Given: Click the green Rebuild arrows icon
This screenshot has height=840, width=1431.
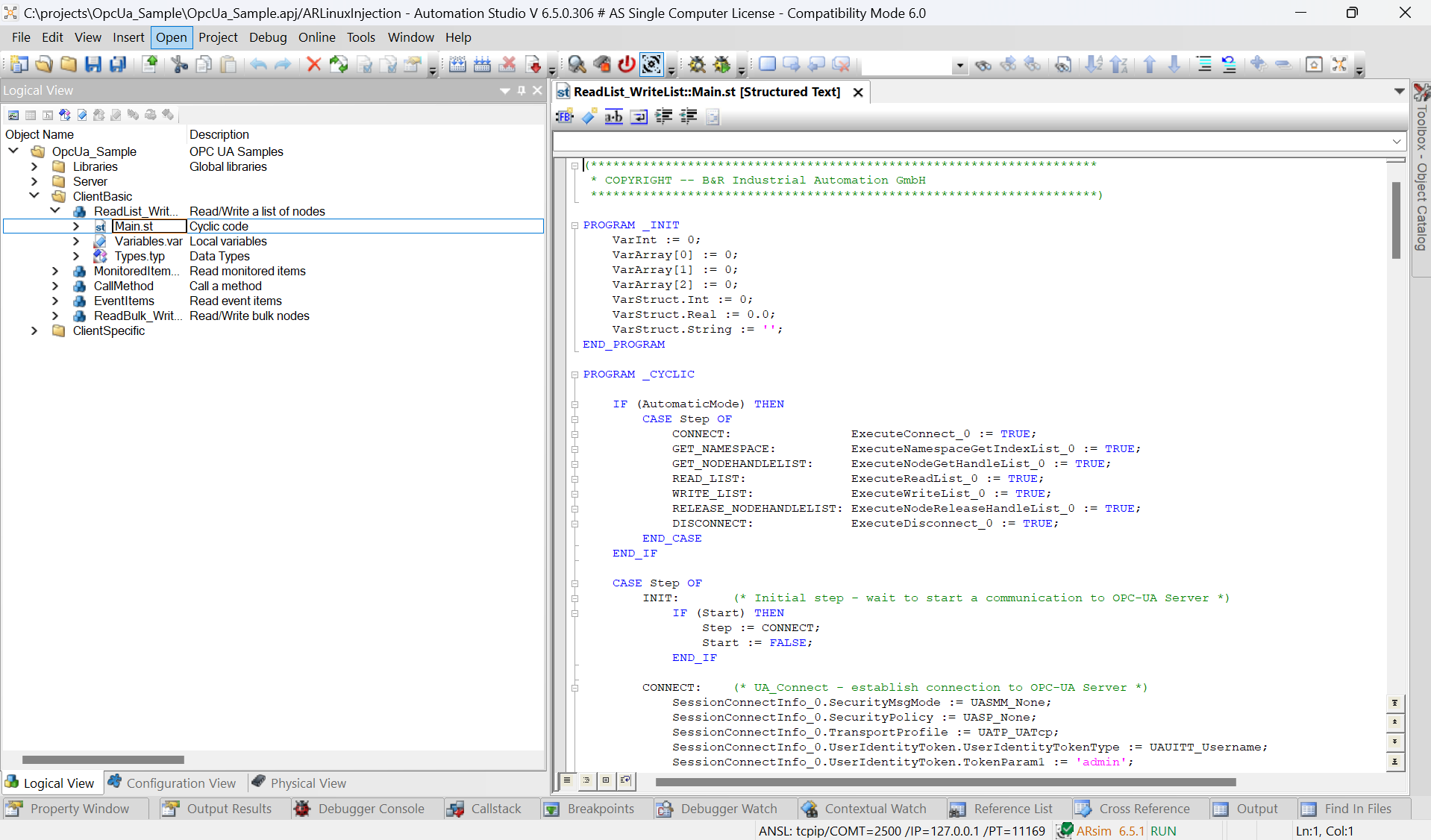Looking at the screenshot, I should [339, 64].
